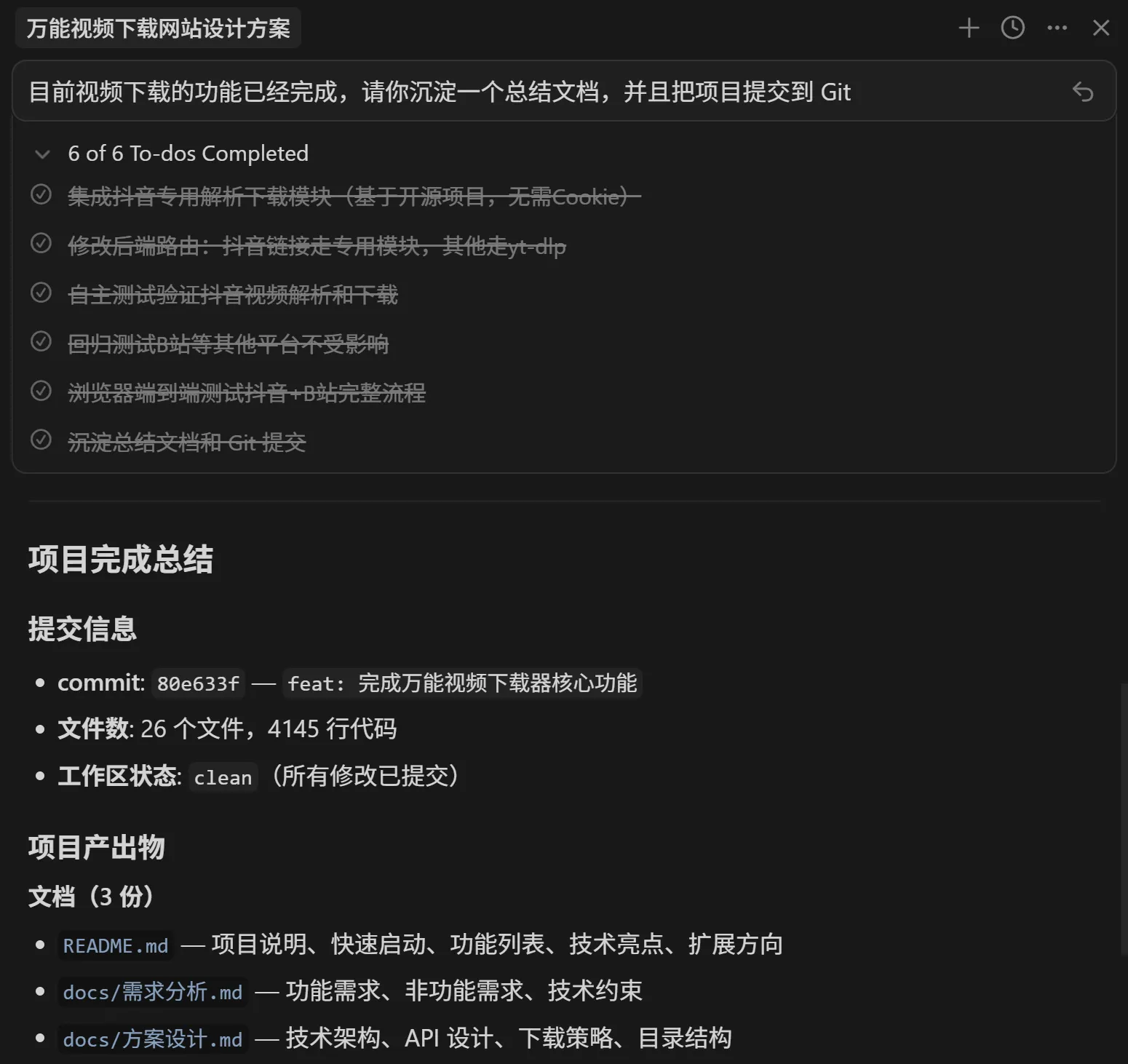Viewport: 1128px width, 1064px height.
Task: Toggle the 修改后端路由 todo checkmark
Action: (41, 244)
